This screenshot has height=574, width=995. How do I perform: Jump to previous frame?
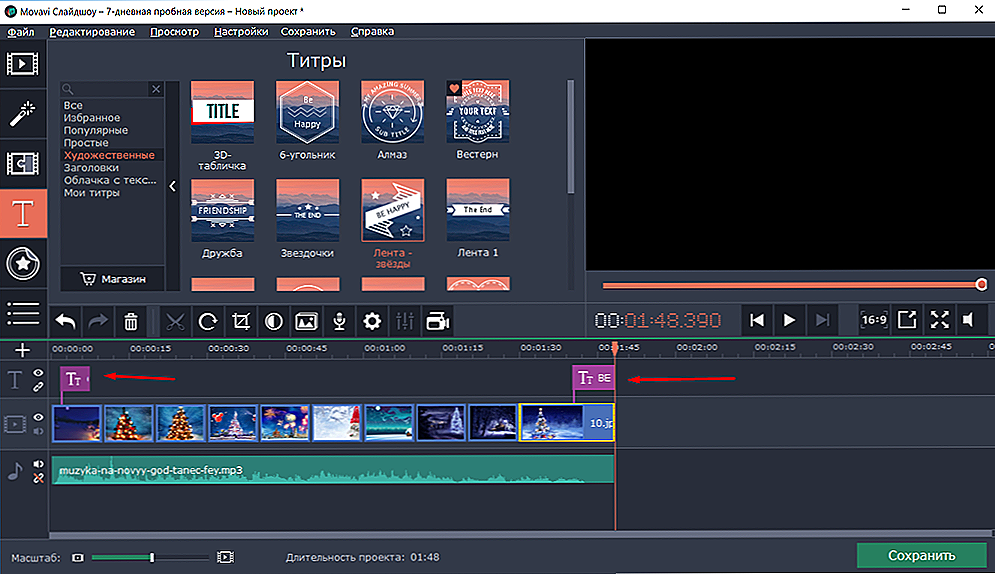pyautogui.click(x=756, y=320)
